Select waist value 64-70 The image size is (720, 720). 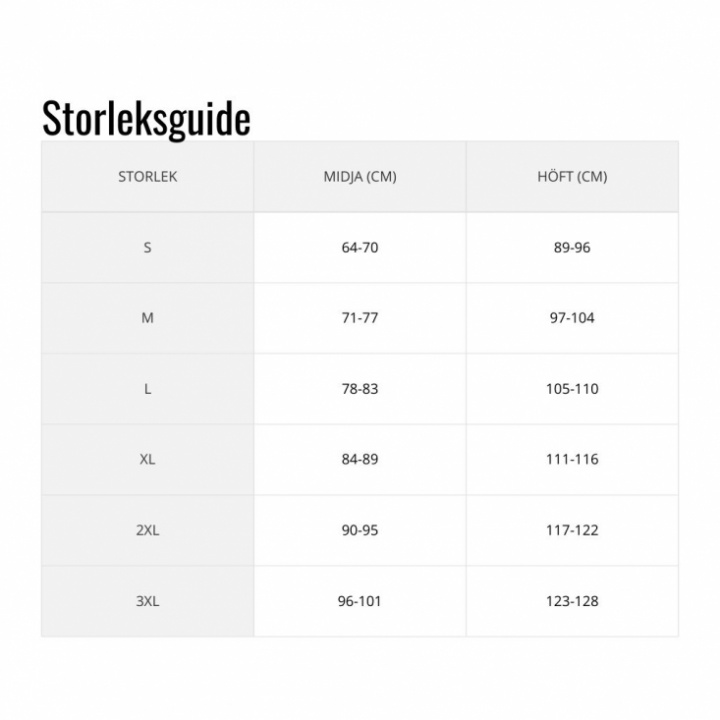pyautogui.click(x=360, y=247)
